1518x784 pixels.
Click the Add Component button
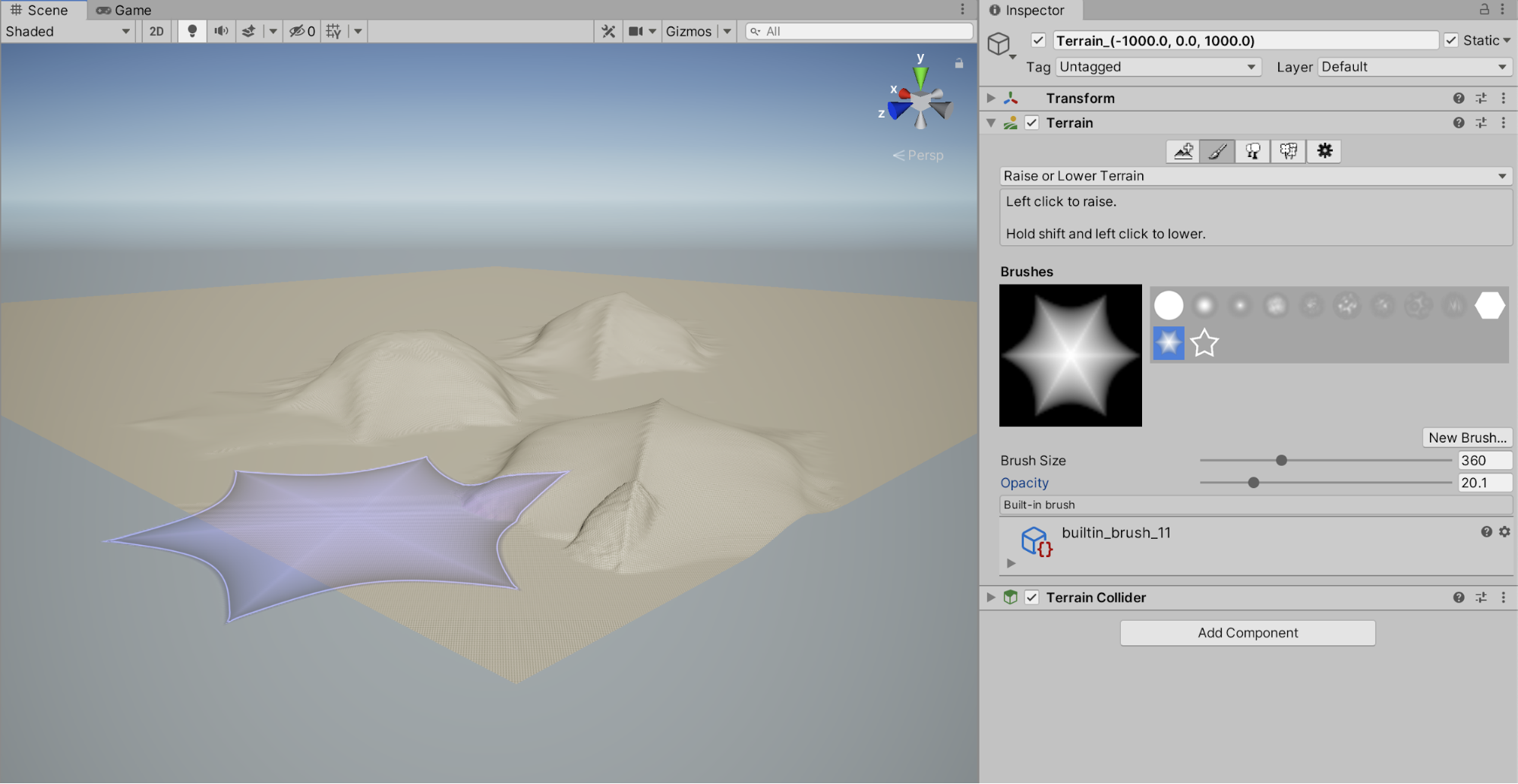1247,633
